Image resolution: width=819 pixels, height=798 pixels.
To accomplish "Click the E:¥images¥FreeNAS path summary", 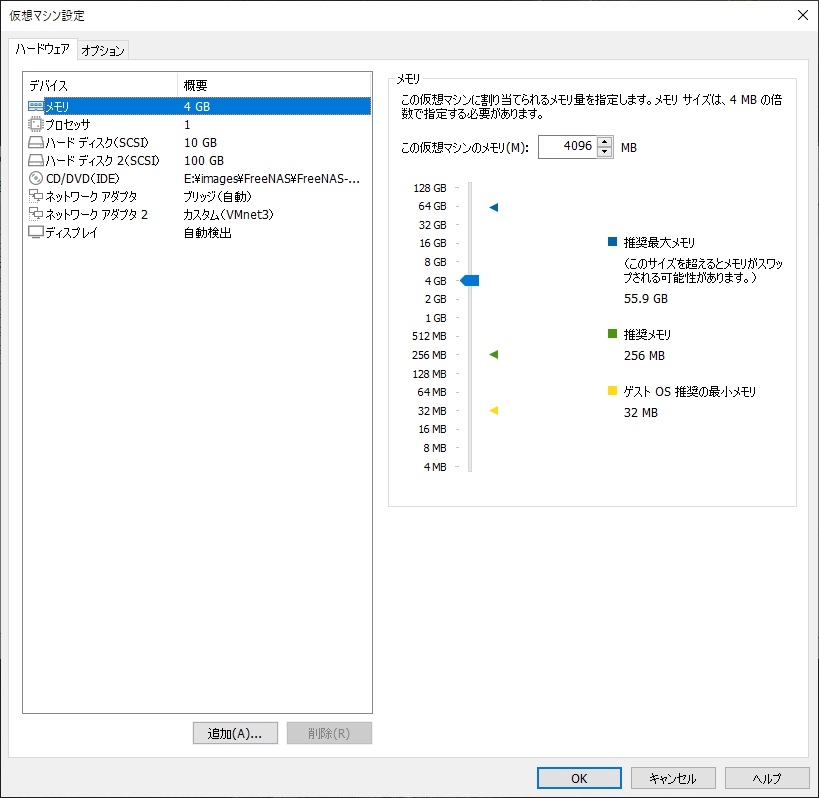I will [x=272, y=179].
